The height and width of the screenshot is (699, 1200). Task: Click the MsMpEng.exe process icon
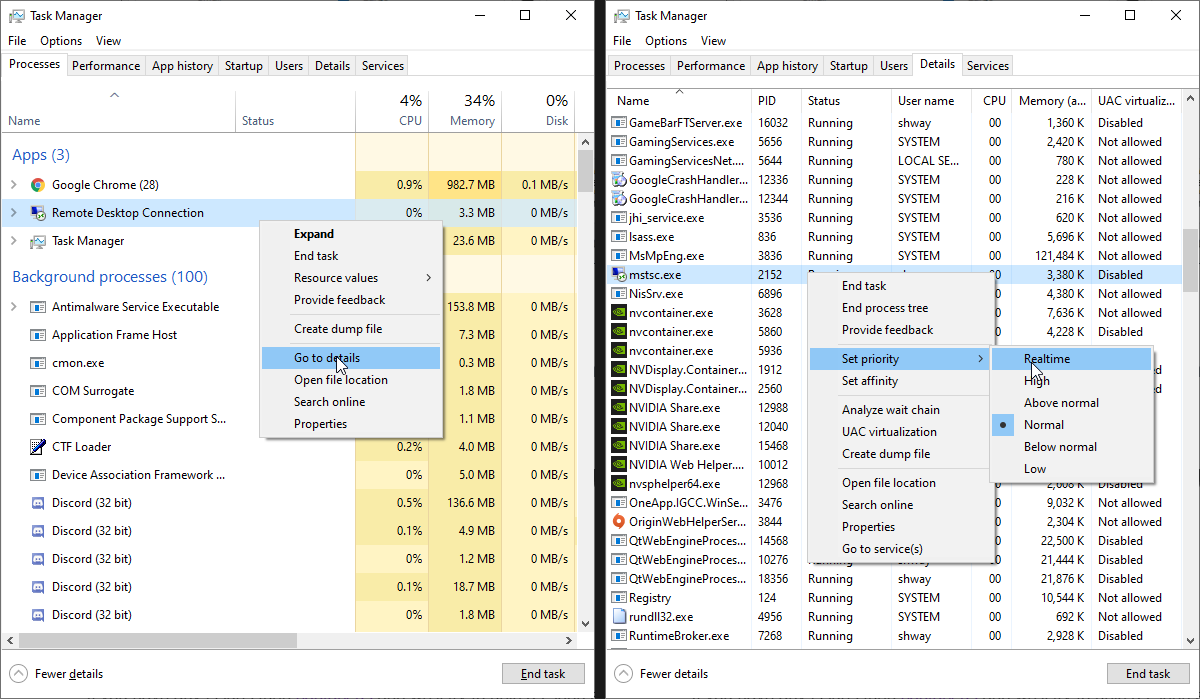(619, 256)
